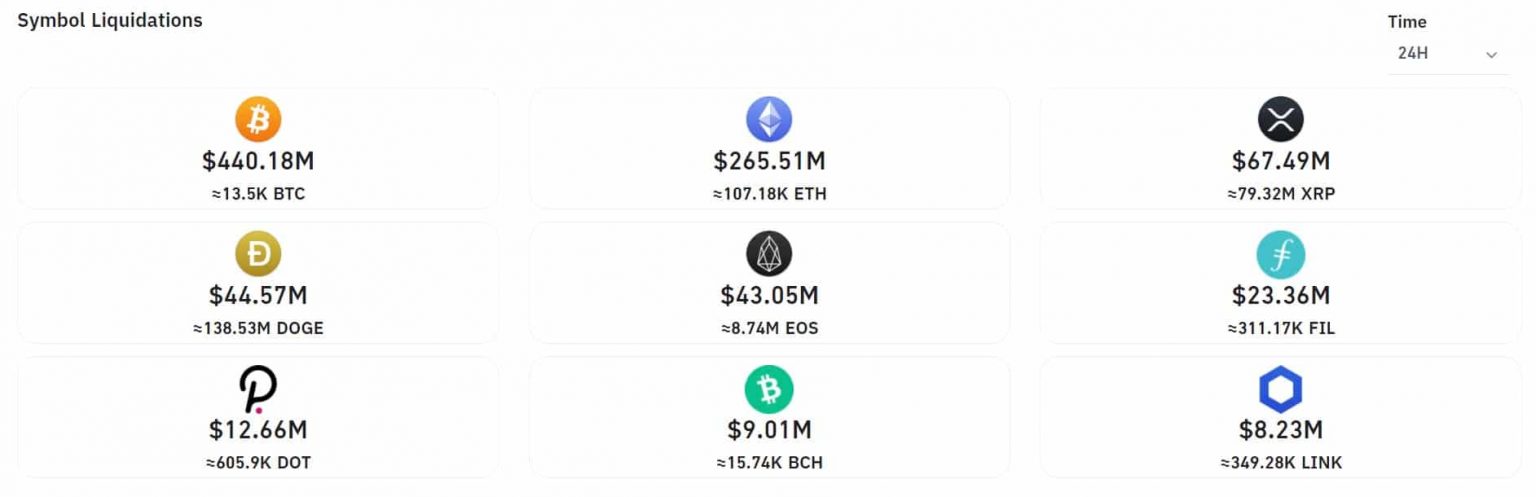Click the ≈138.53M DOGE quantity text
Screen dimensions: 1536x497
258,328
